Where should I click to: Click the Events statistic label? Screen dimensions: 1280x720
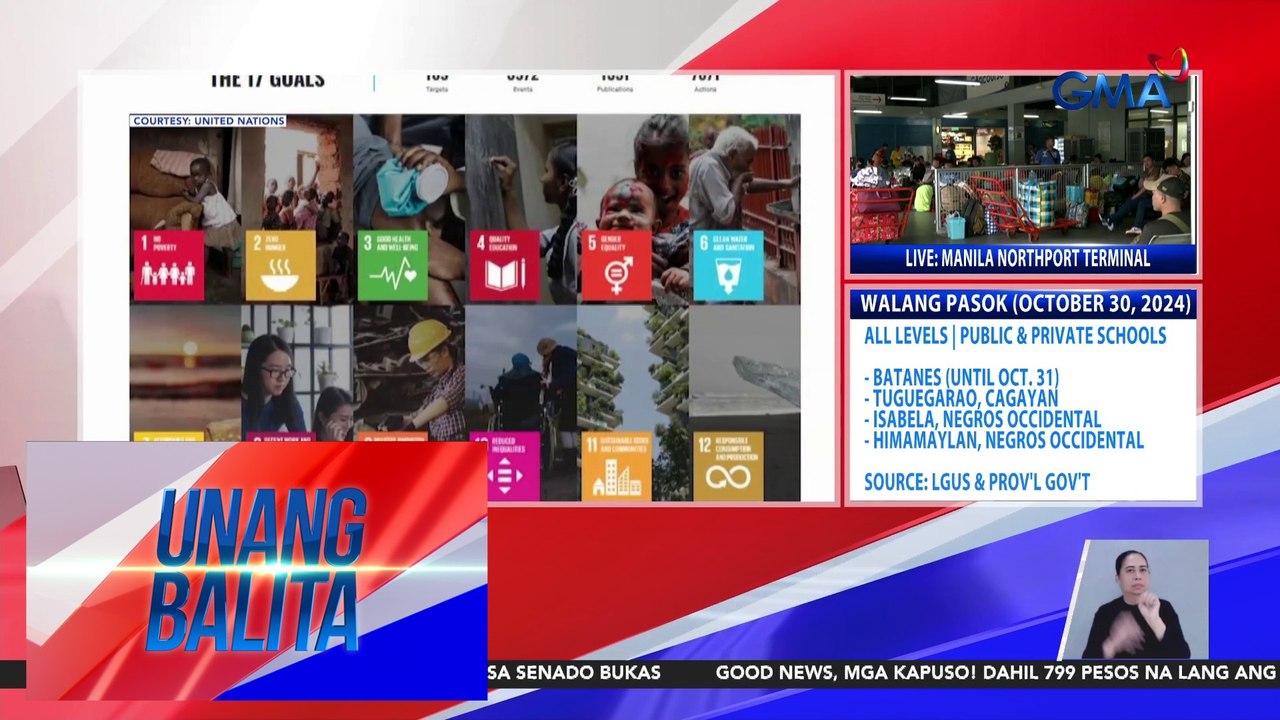[522, 90]
